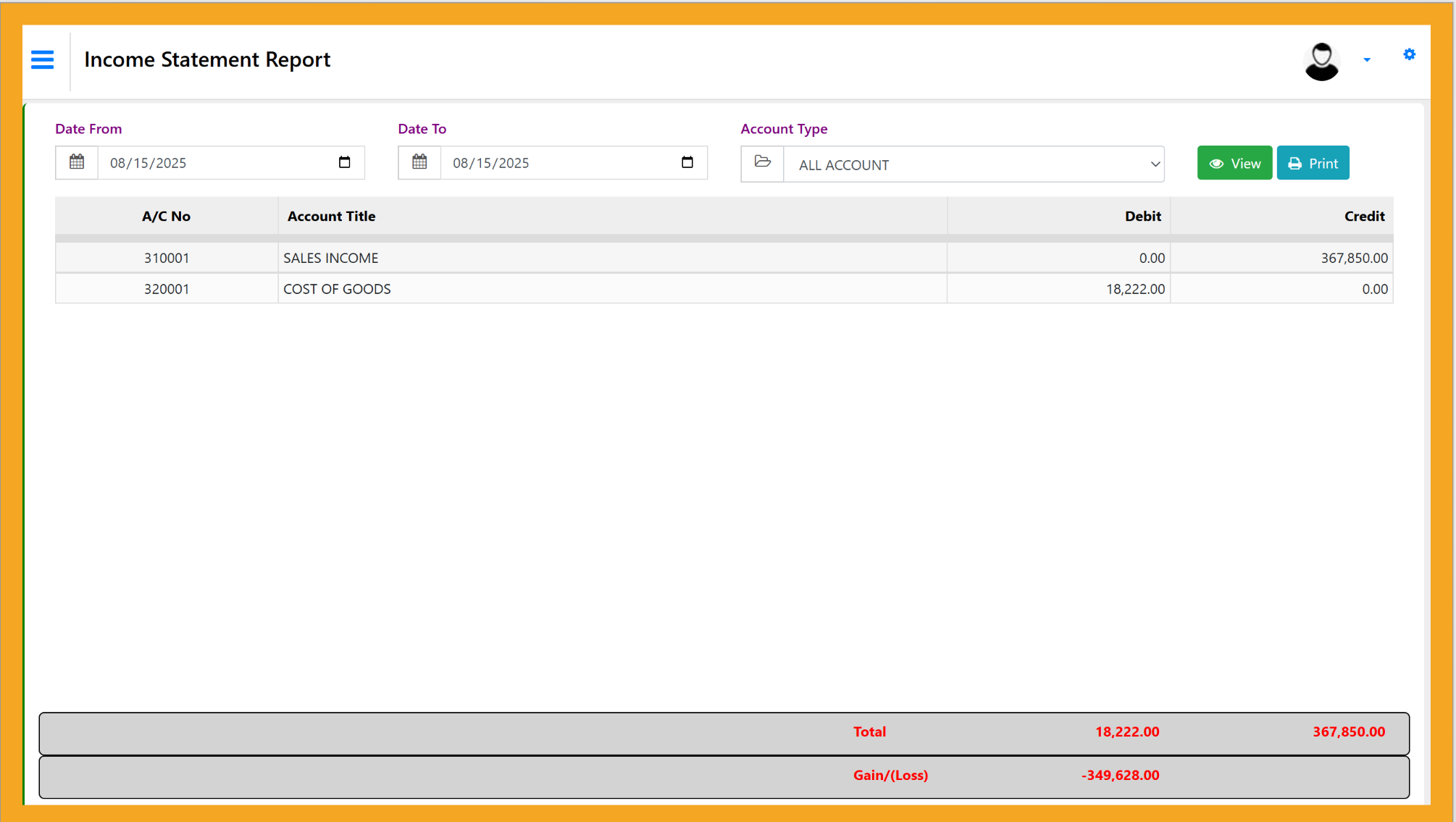Click the Income Statement Report title

(208, 59)
